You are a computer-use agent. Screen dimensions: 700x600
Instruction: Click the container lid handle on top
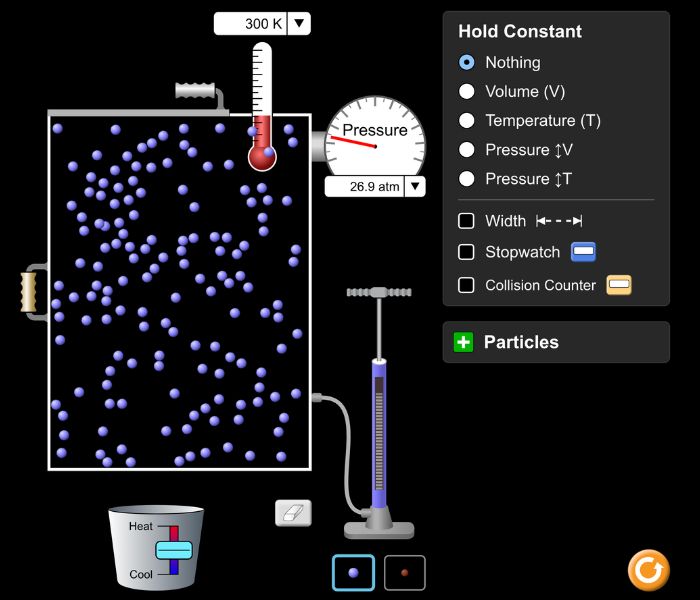point(196,91)
